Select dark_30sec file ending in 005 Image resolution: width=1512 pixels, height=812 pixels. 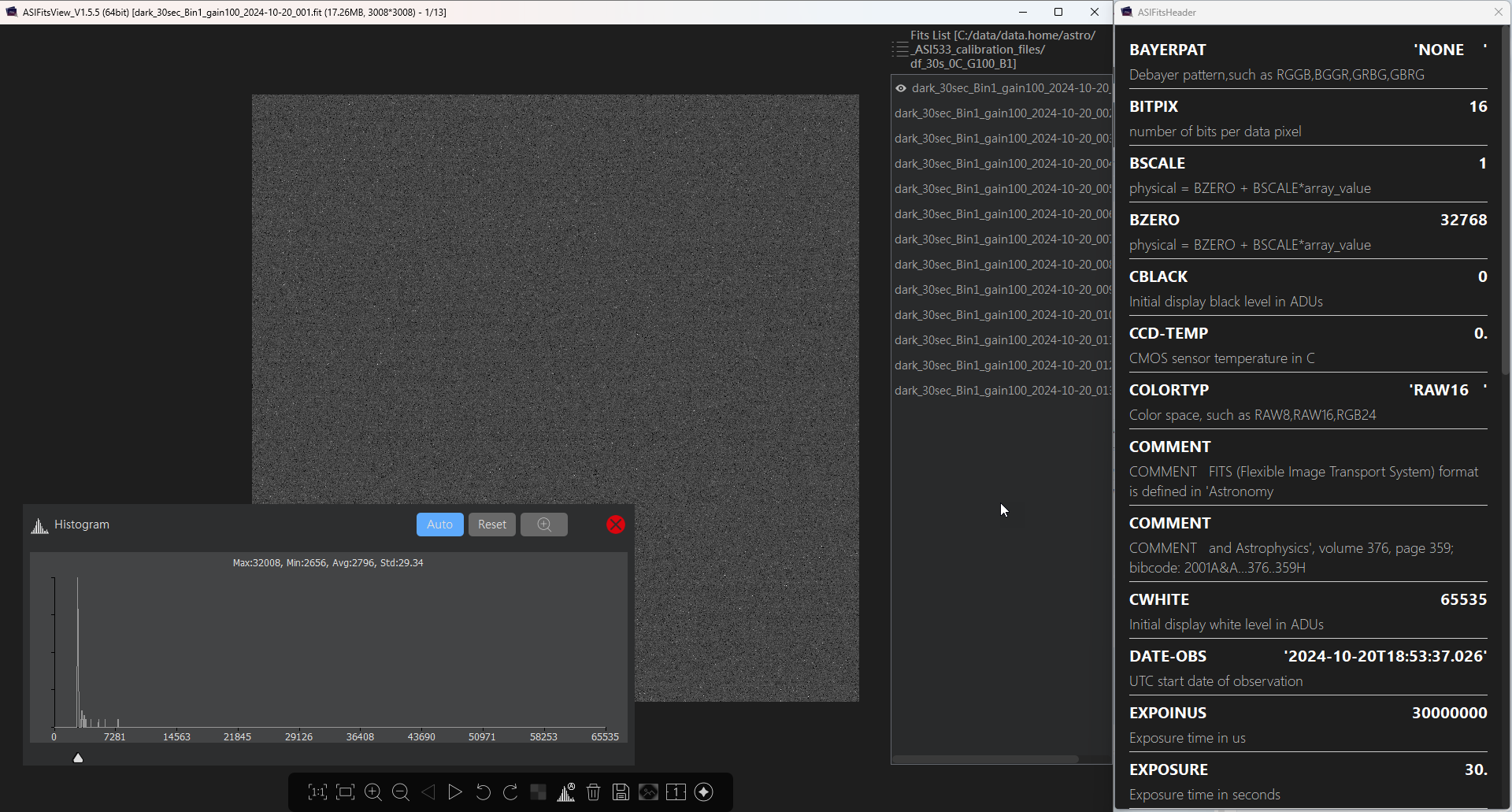1002,189
